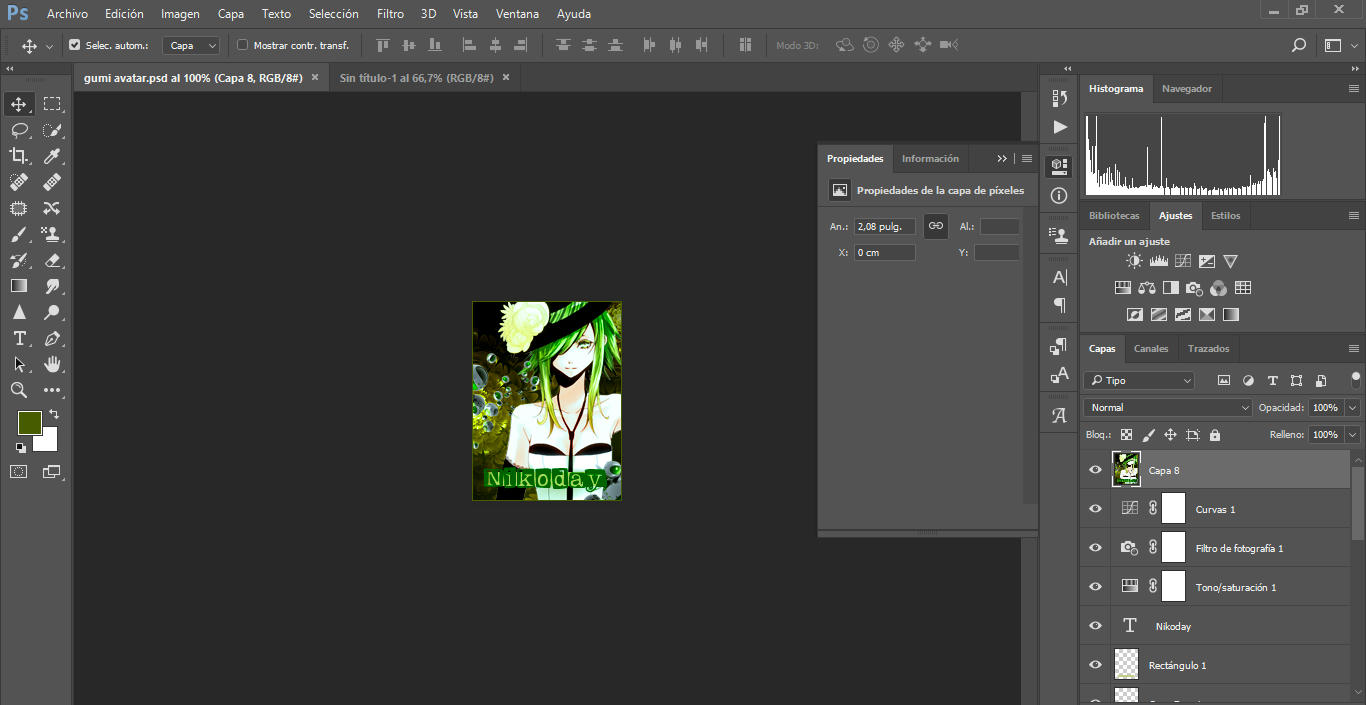Open the Filtro menu
The image size is (1366, 705).
[x=391, y=14]
